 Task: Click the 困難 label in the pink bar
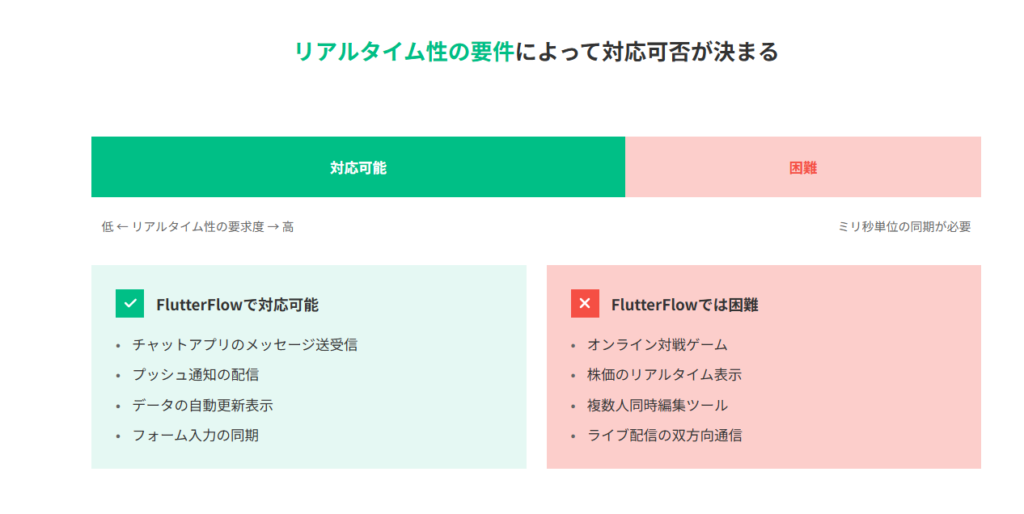click(803, 168)
